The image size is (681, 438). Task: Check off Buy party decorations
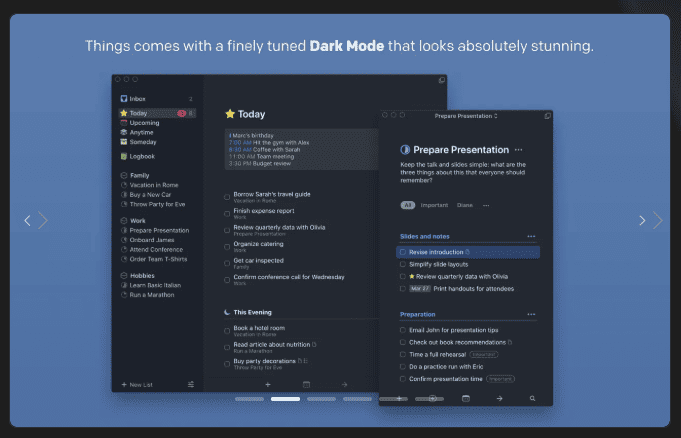(227, 364)
